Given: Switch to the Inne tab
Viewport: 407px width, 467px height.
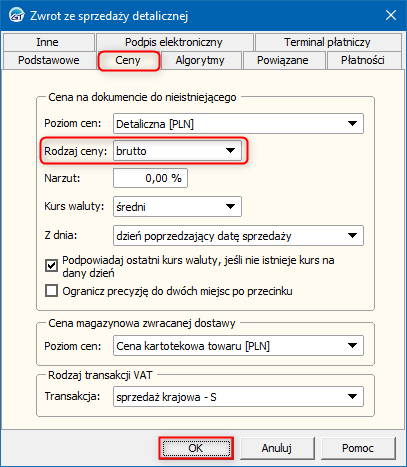Looking at the screenshot, I should (x=48, y=42).
